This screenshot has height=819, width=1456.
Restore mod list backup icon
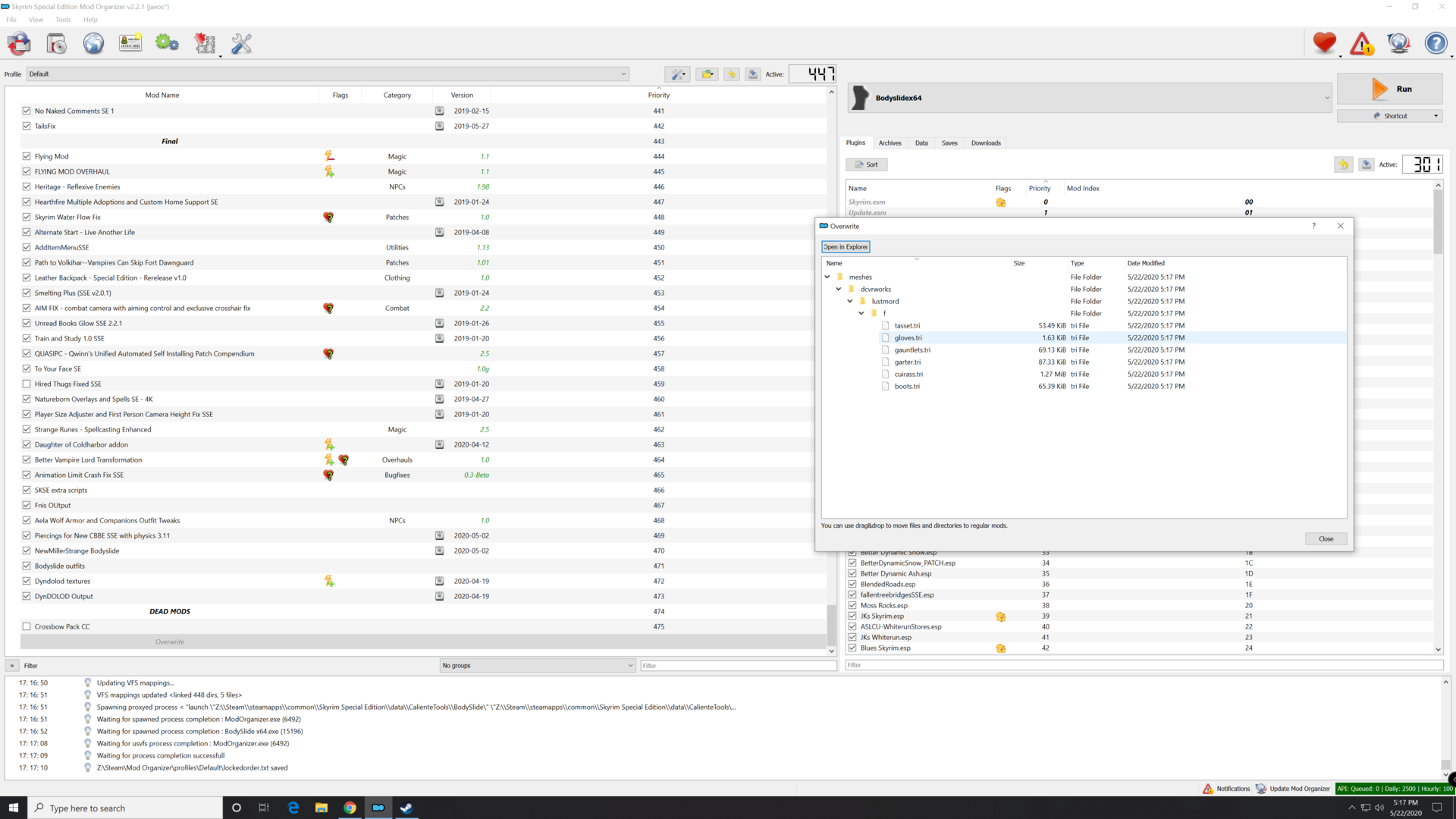(x=731, y=74)
